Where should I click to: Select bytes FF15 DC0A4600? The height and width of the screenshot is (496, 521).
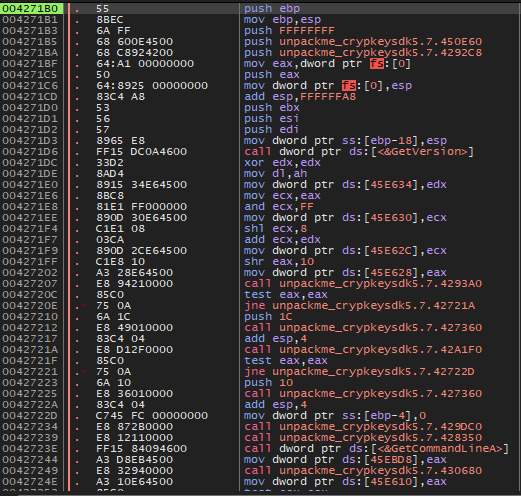[141, 151]
